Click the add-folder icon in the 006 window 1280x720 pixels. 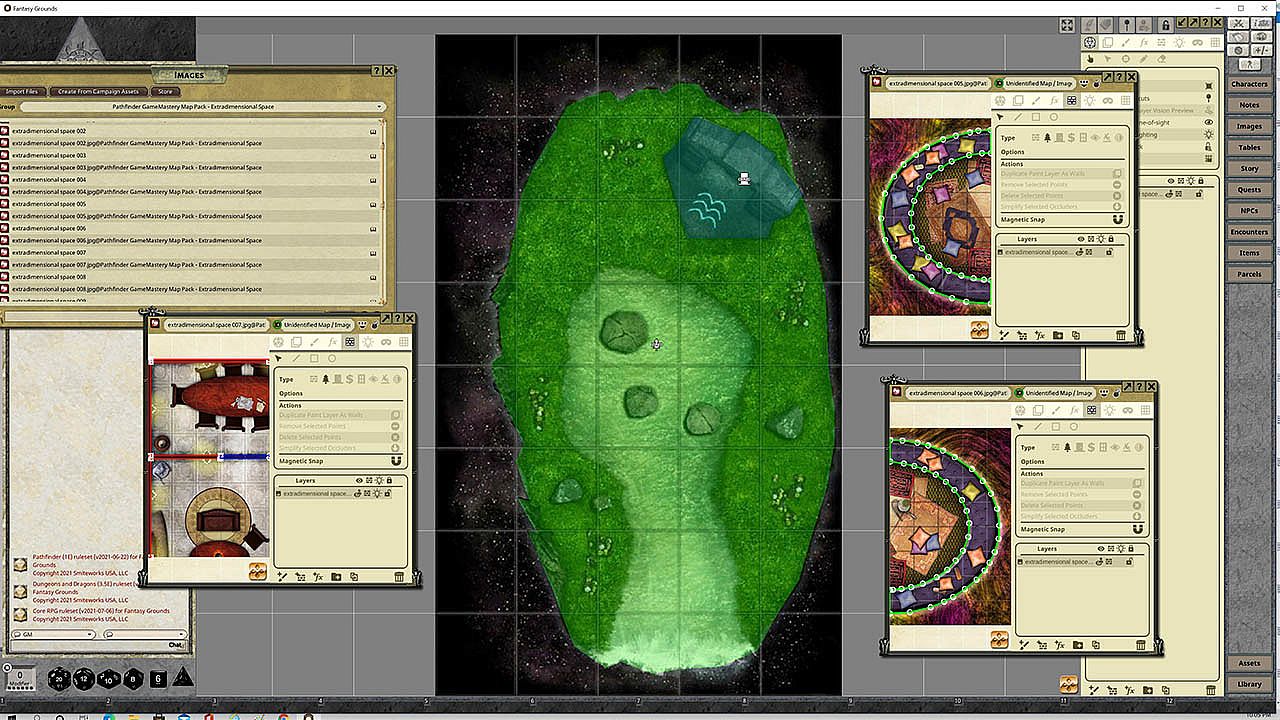(1078, 645)
